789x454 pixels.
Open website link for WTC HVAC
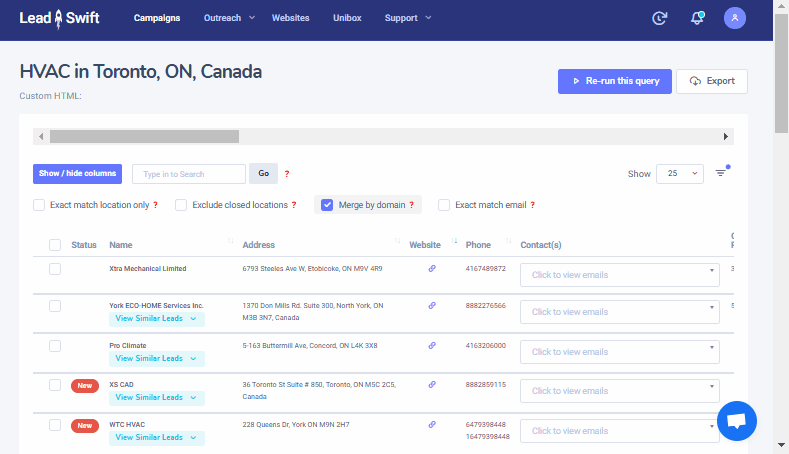tap(432, 425)
